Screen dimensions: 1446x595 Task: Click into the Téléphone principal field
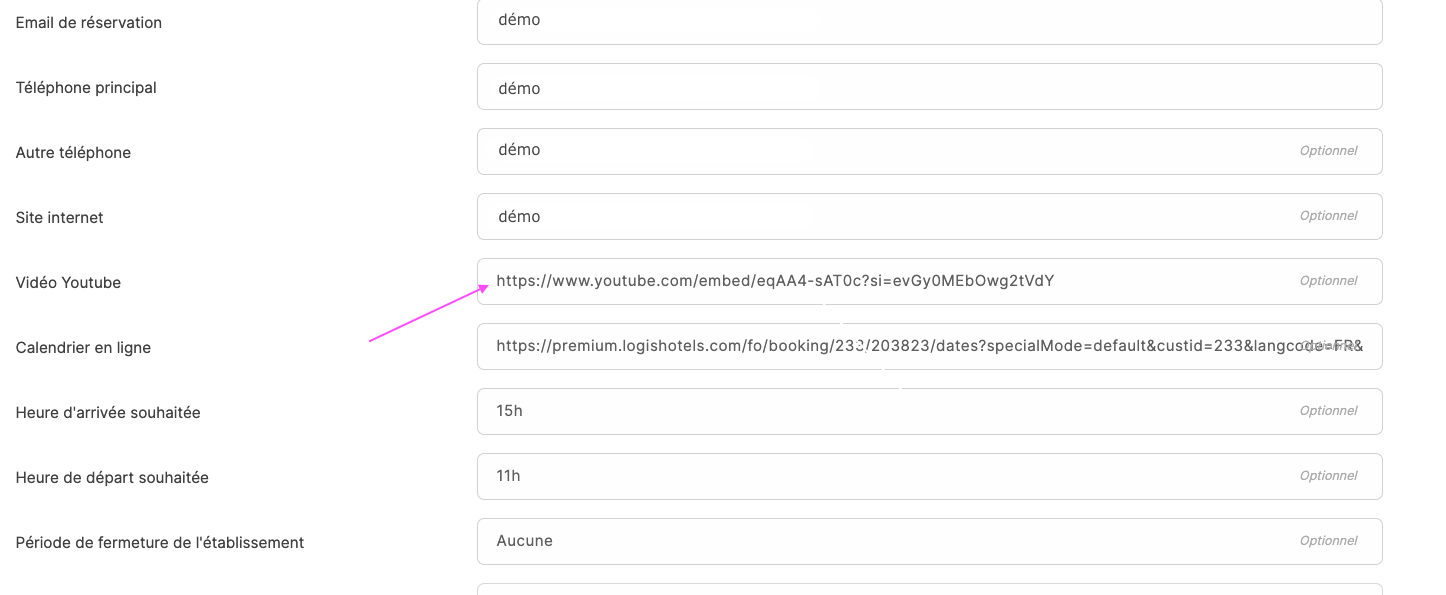coord(929,87)
